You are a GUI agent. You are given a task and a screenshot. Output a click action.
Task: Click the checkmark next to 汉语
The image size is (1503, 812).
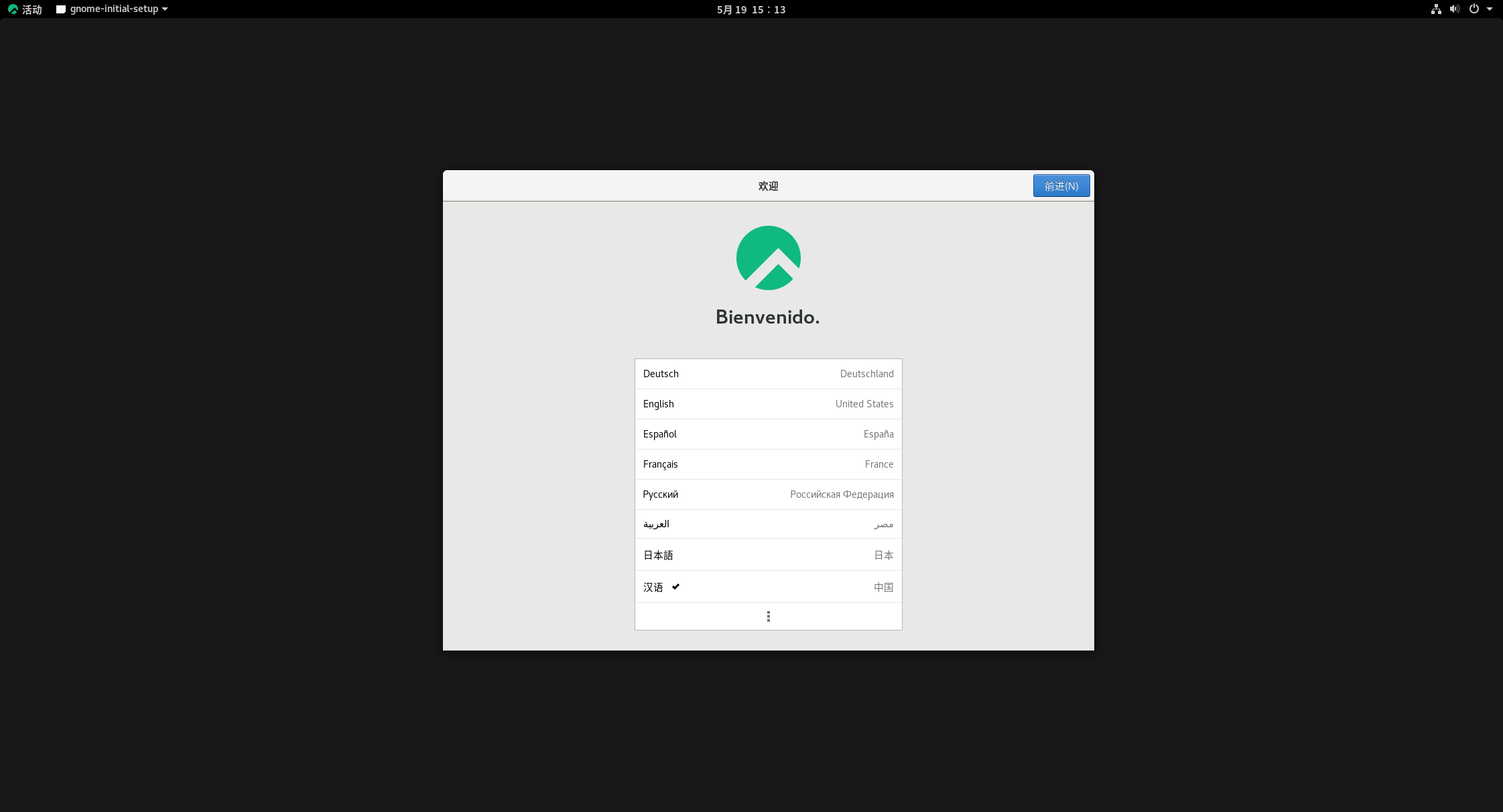[x=675, y=587]
